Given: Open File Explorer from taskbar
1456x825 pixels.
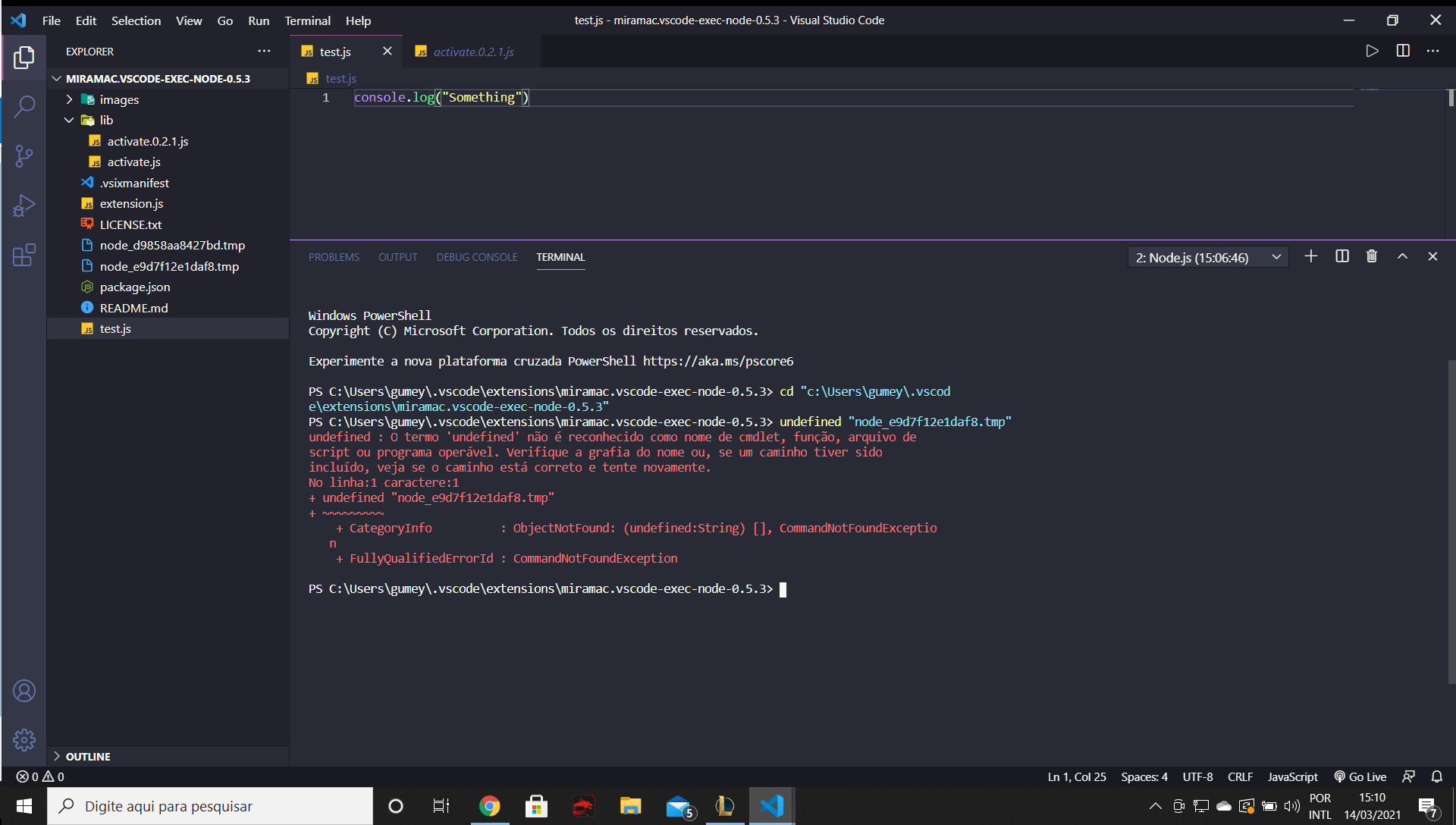Looking at the screenshot, I should (631, 806).
